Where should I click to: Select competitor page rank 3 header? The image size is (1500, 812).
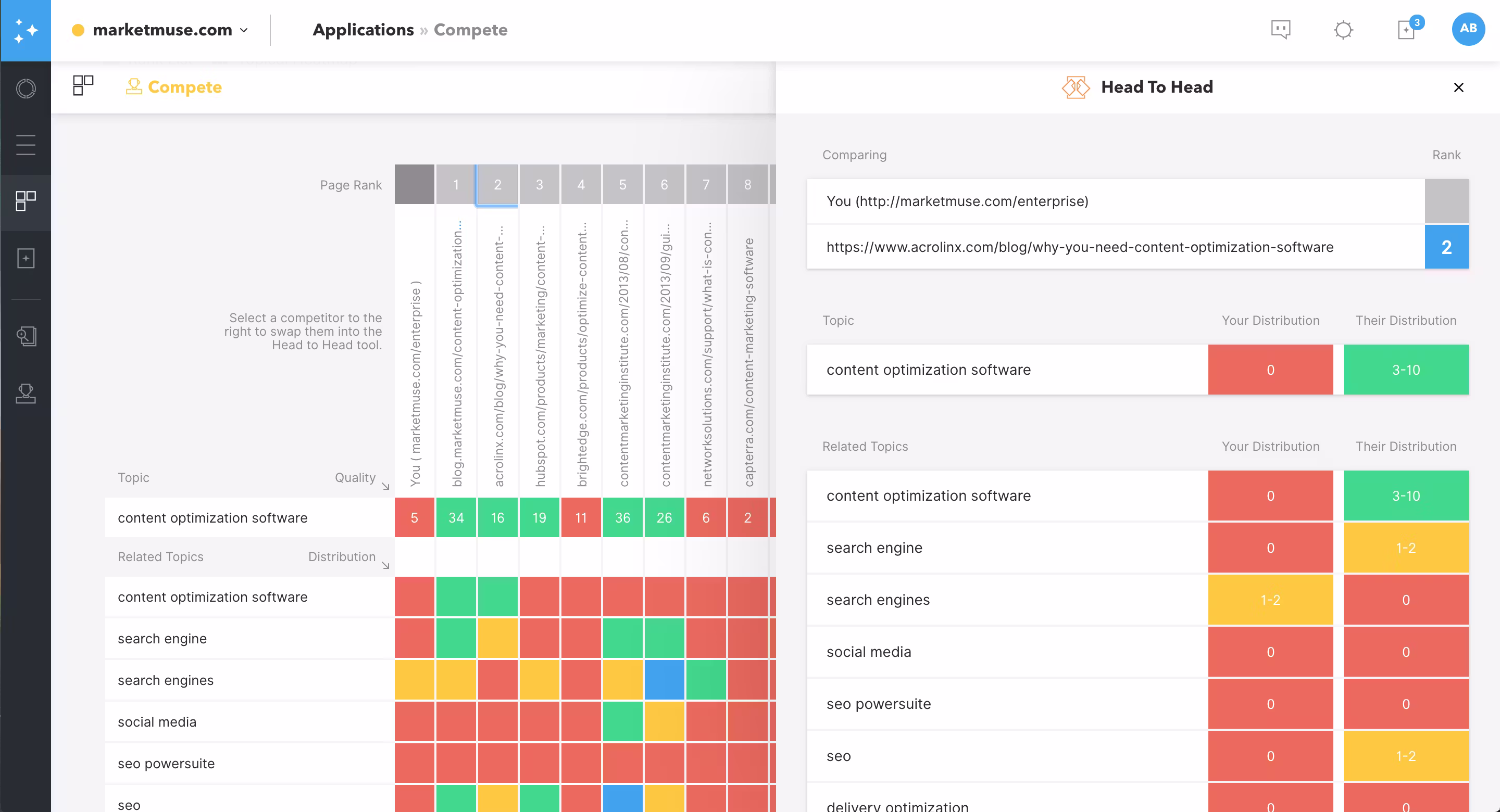click(x=539, y=184)
